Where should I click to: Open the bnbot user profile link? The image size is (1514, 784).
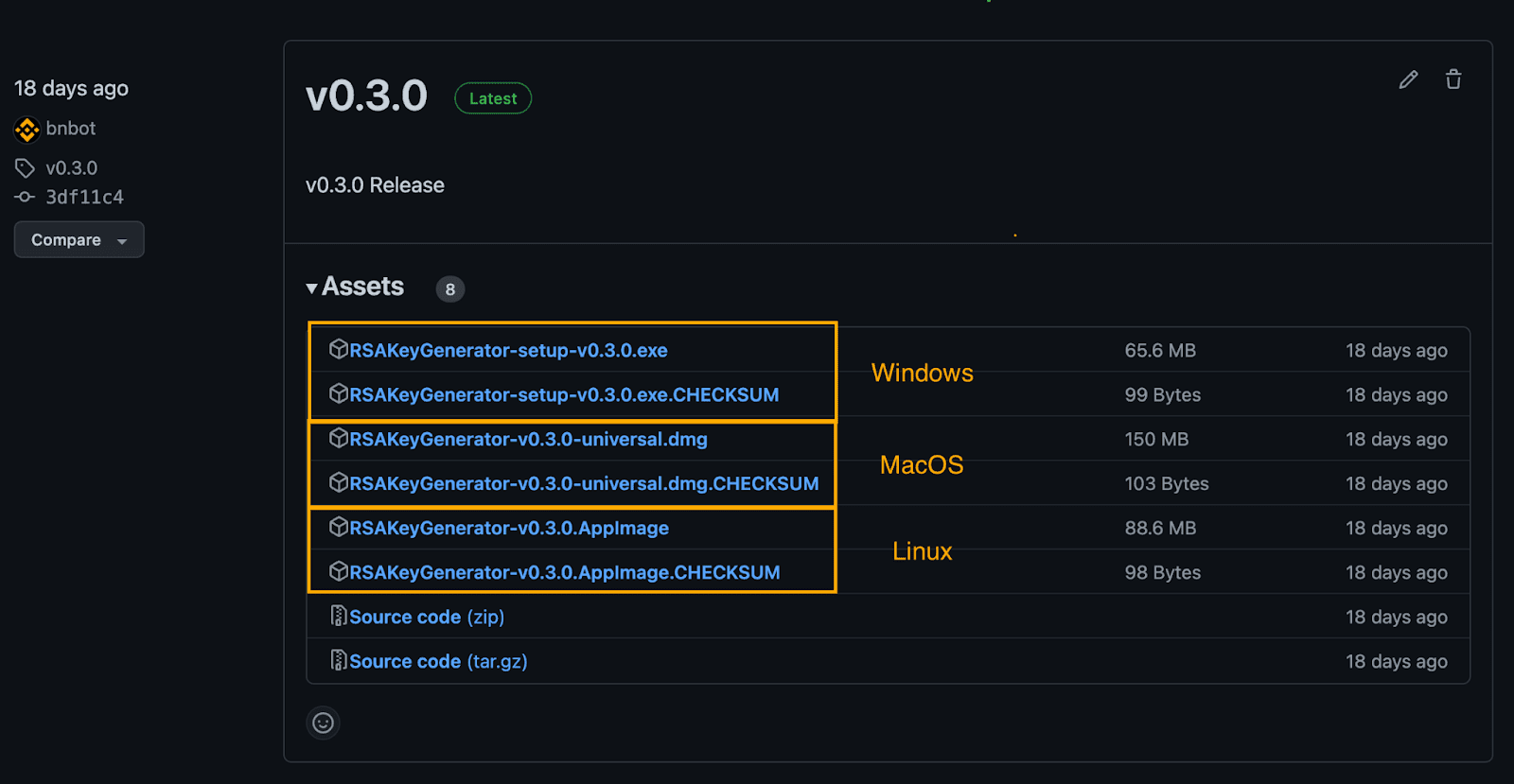[71, 129]
